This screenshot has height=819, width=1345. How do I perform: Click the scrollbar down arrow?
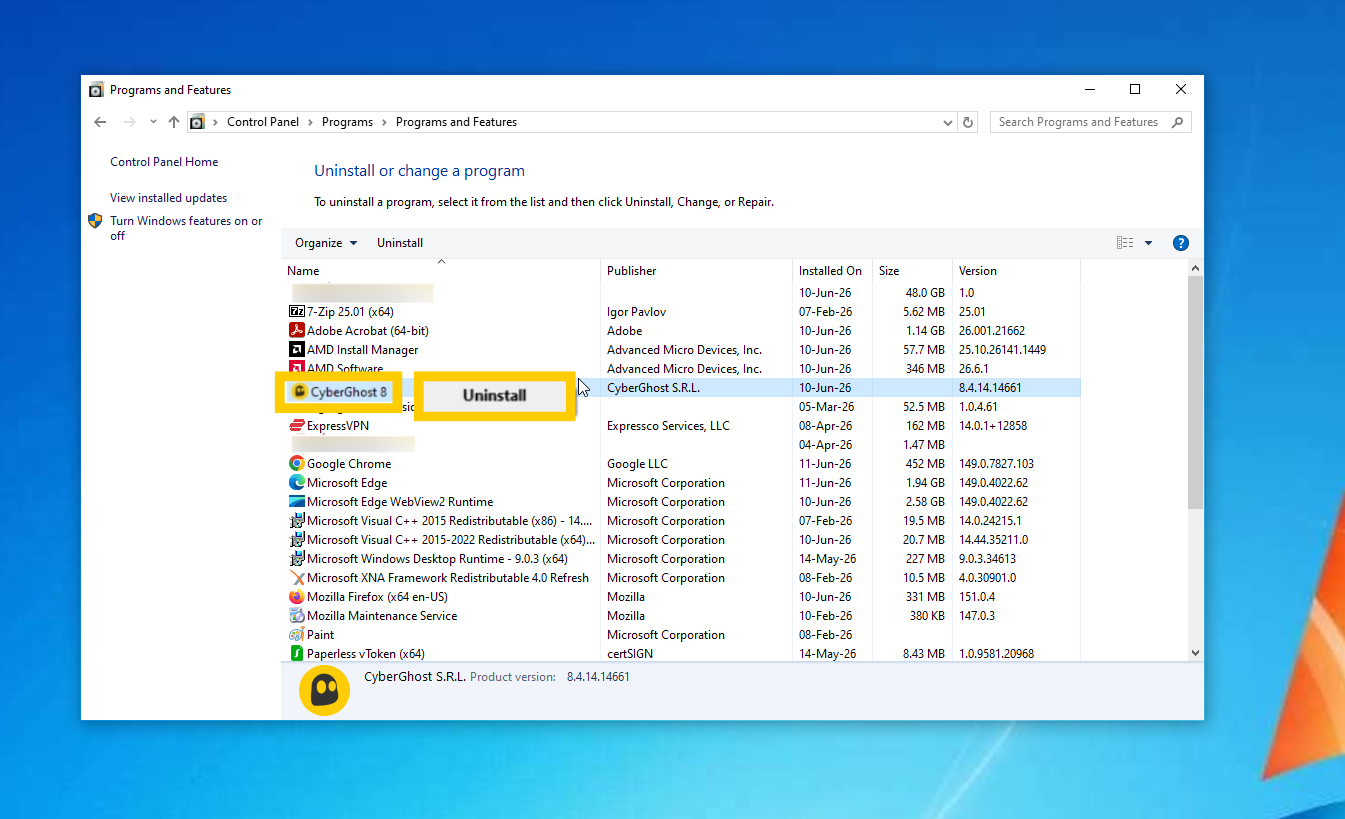pos(1195,653)
